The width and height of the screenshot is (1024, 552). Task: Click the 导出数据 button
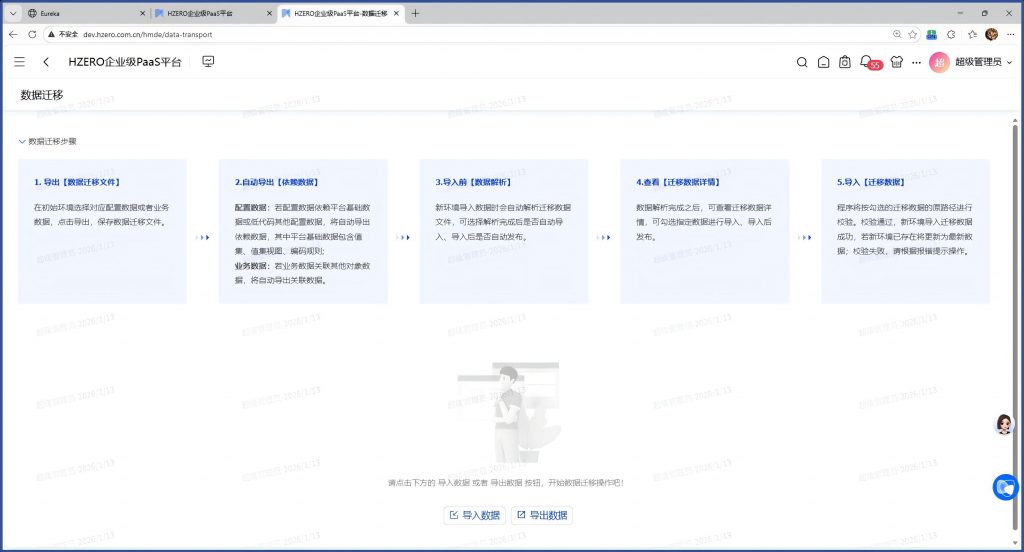pyautogui.click(x=541, y=515)
